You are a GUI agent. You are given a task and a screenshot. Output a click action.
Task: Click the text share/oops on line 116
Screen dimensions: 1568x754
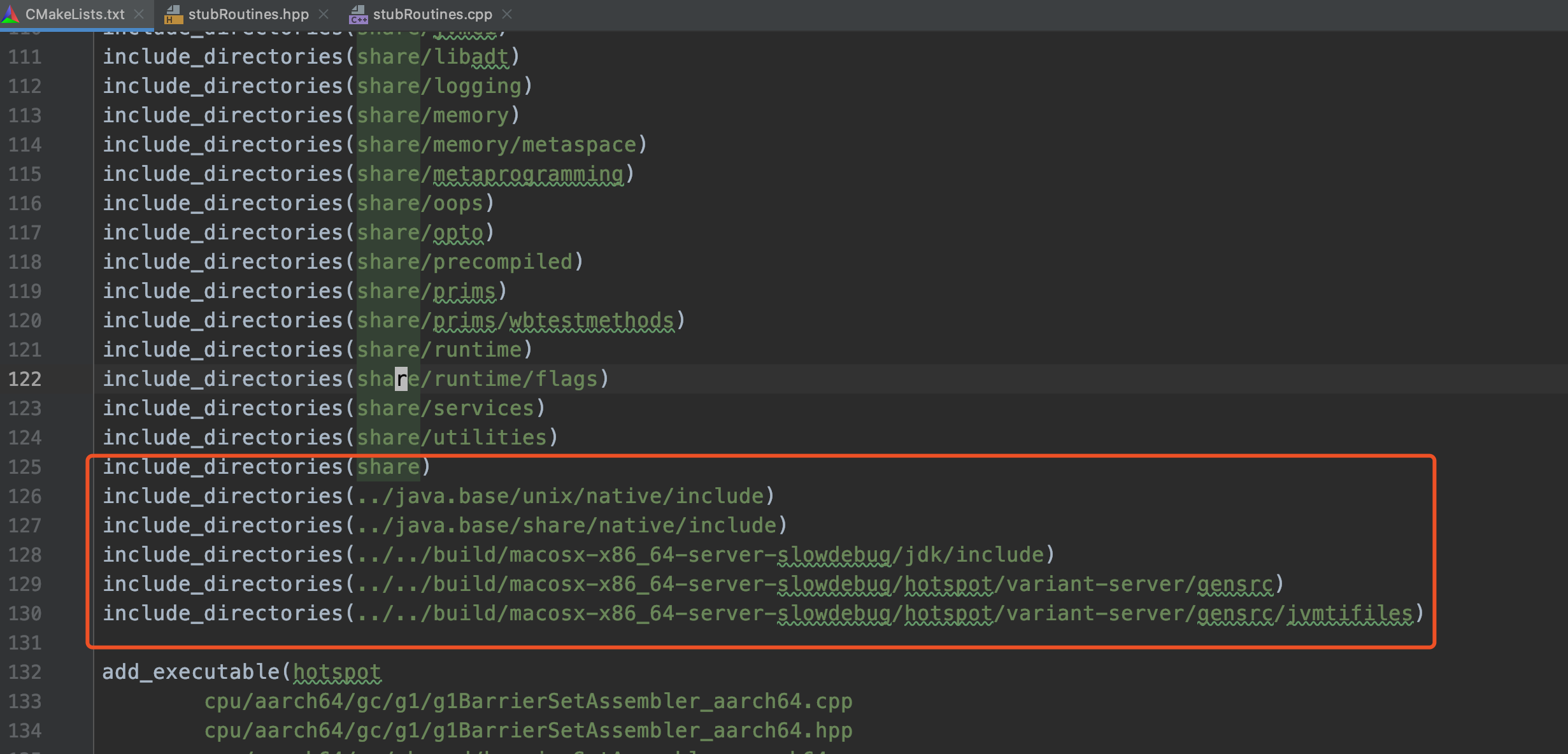point(420,203)
